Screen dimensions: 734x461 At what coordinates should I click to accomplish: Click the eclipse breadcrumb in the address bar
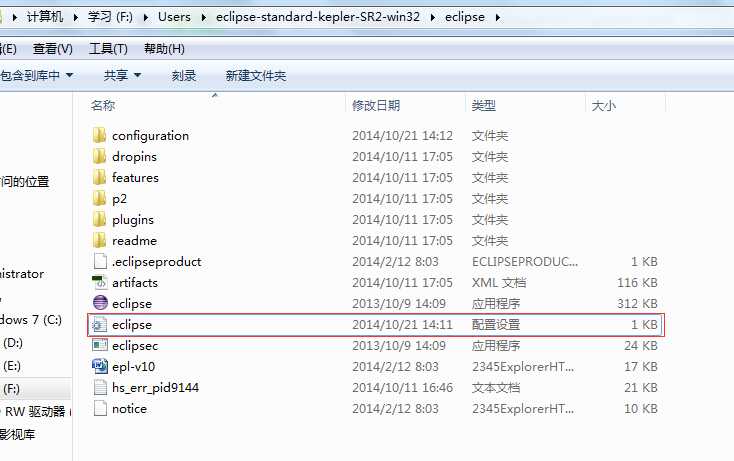pos(465,17)
